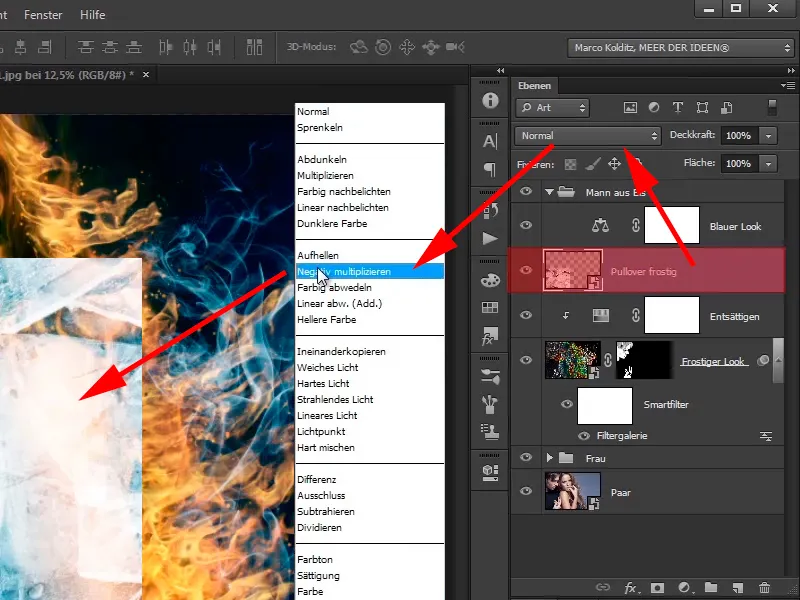
Task: Open the layer filter Art dropdown
Action: [552, 108]
